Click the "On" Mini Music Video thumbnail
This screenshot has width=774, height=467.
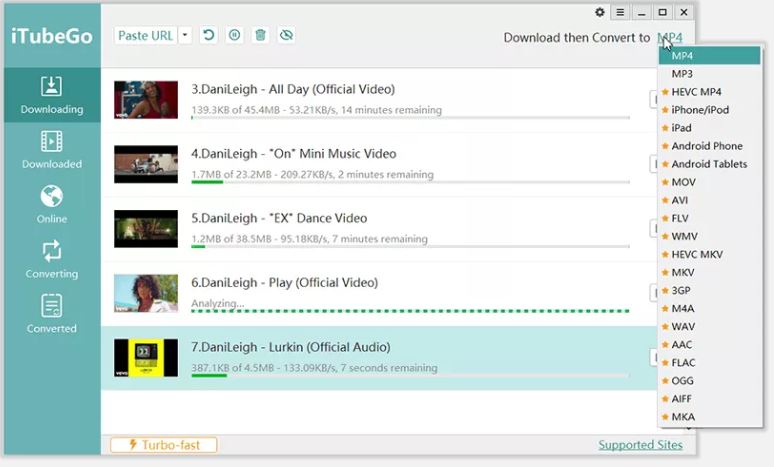[146, 164]
